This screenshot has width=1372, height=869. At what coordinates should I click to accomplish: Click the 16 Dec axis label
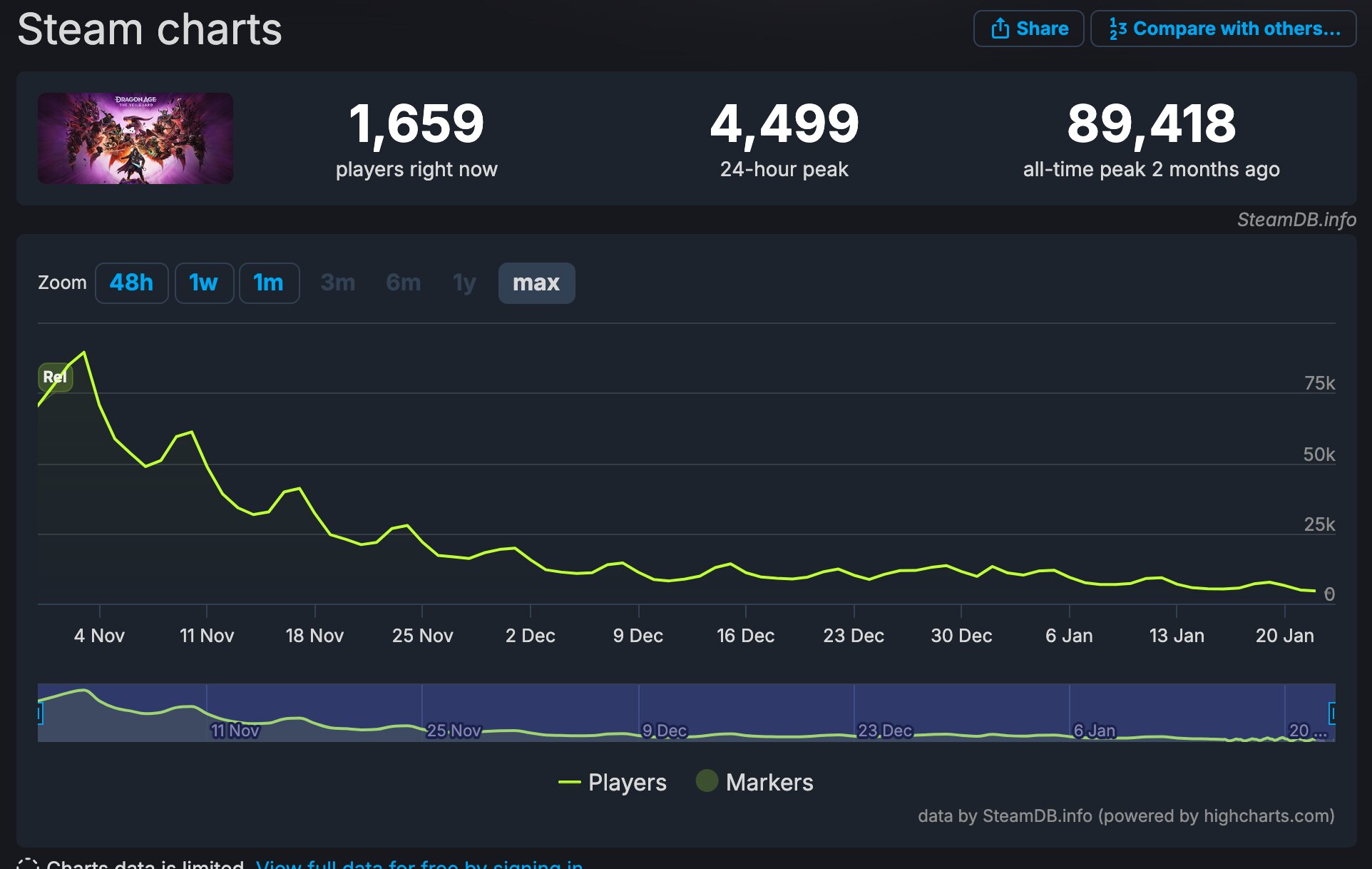(x=745, y=636)
